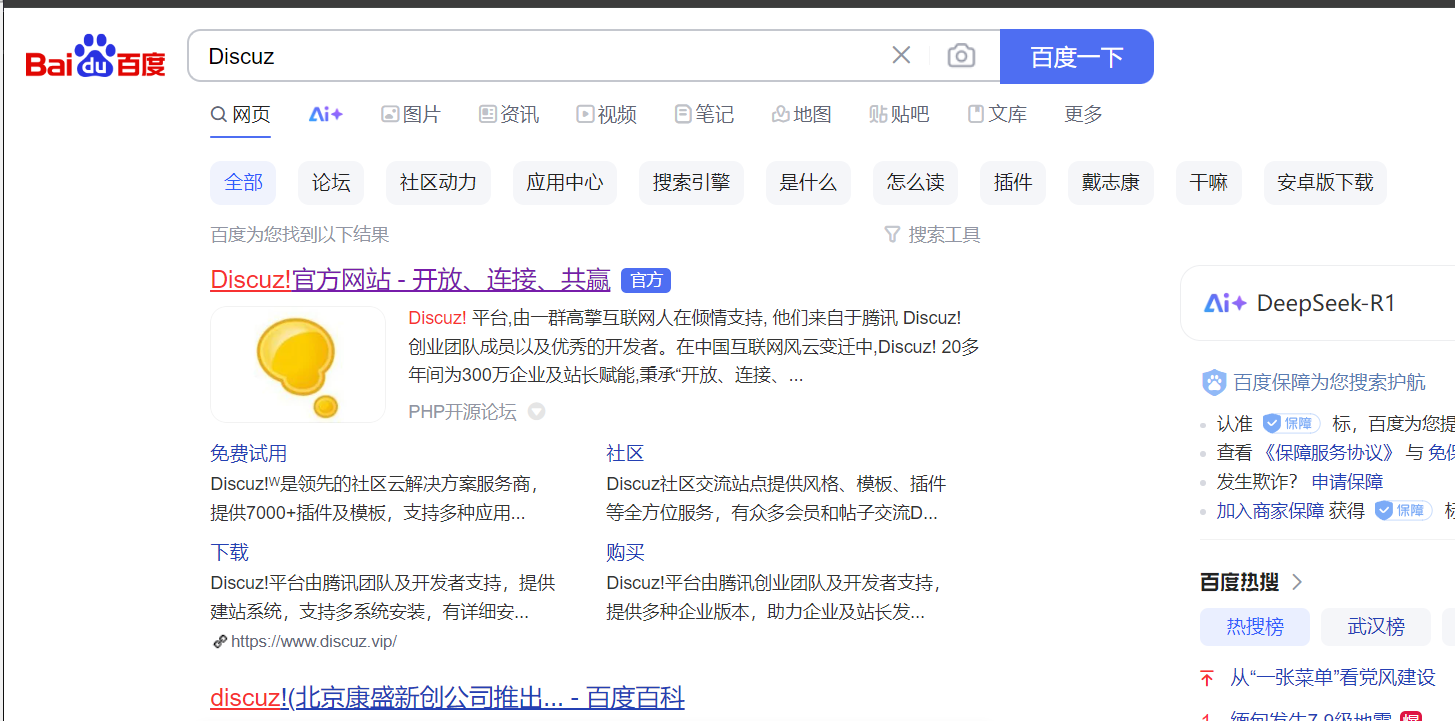Open the AI+ tab
Image resolution: width=1455 pixels, height=721 pixels.
click(326, 114)
